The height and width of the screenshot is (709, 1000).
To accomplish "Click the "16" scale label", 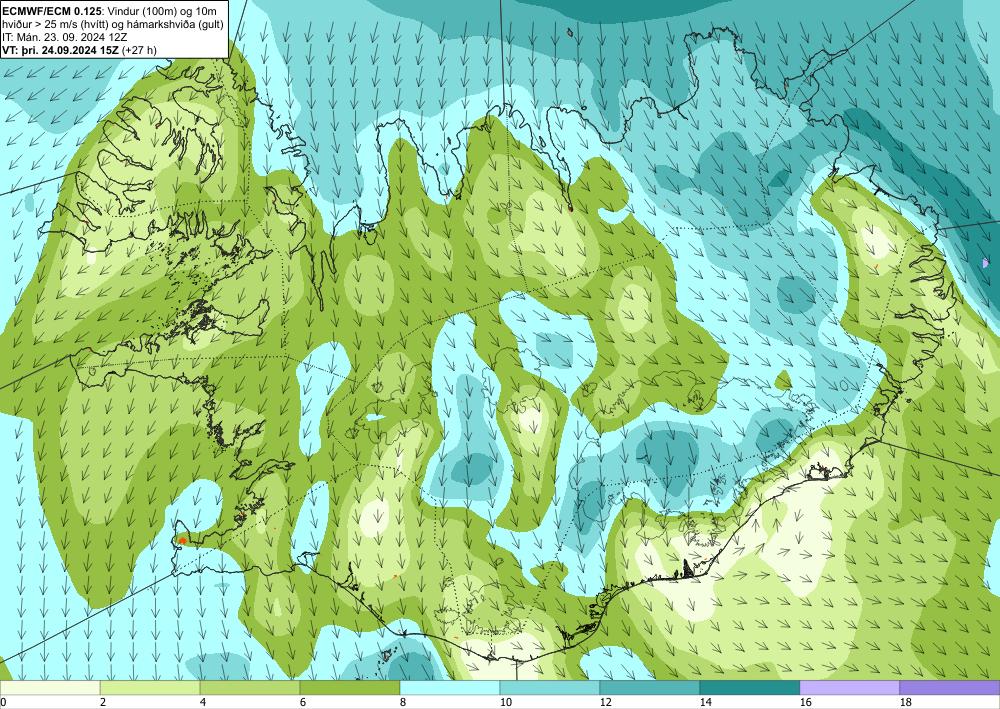I will 805,702.
